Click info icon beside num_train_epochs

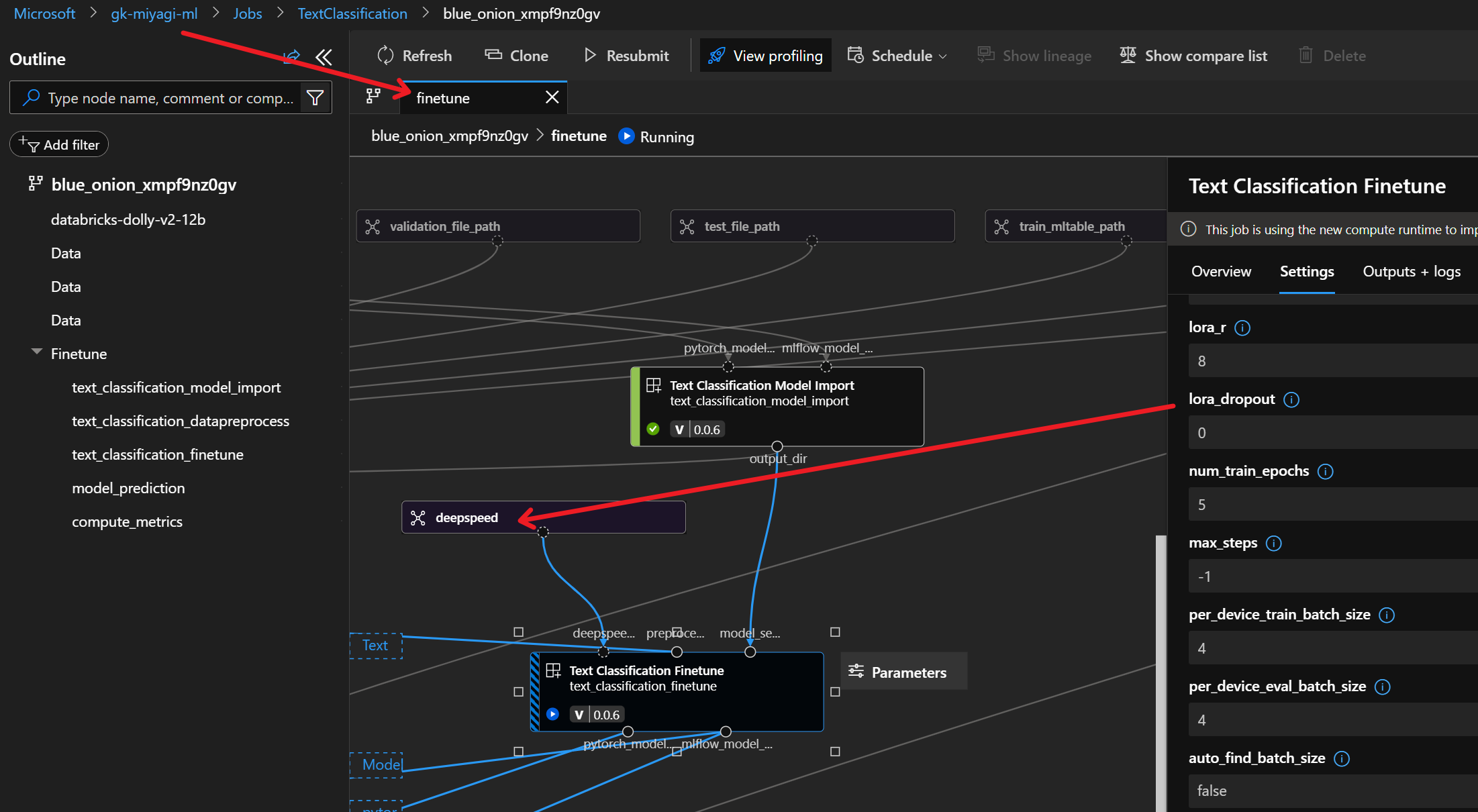click(x=1326, y=472)
